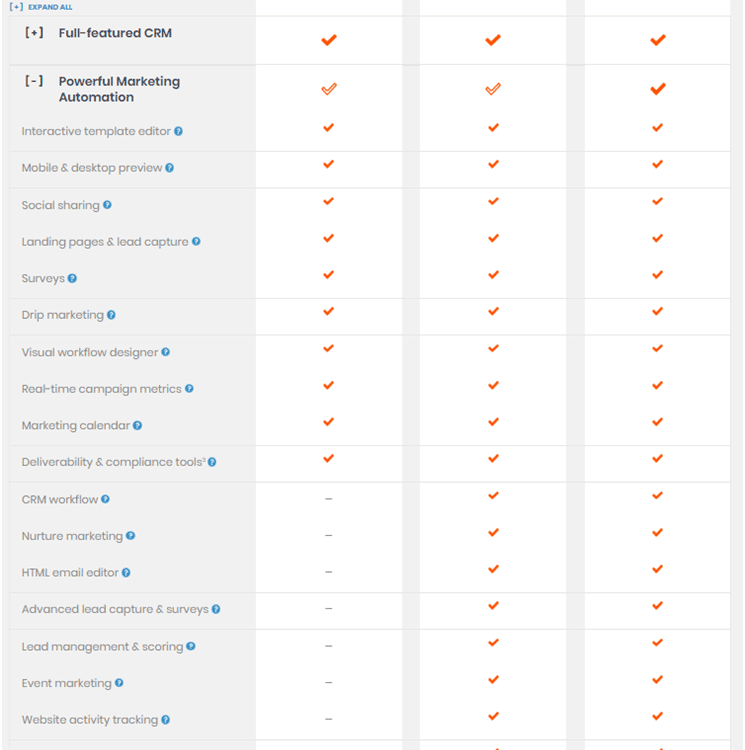Click the Nurture marketing help icon

(131, 536)
